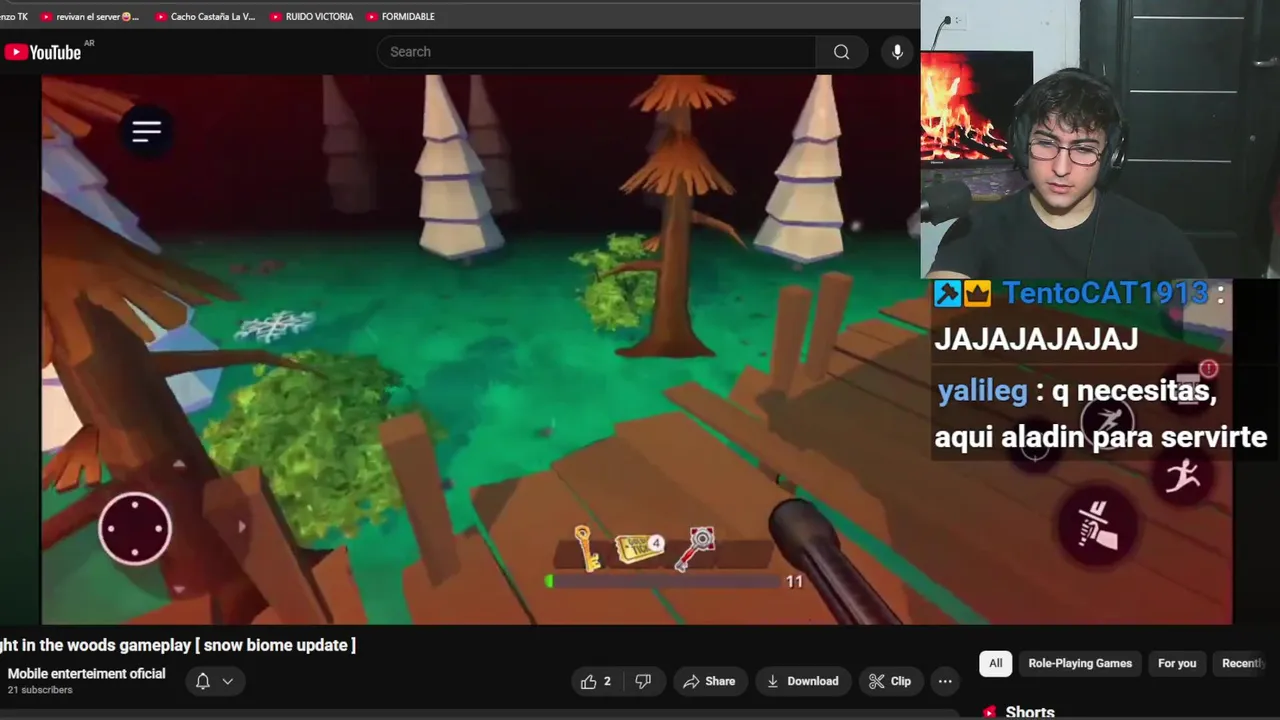Clip the video
1280x720 pixels.
pyautogui.click(x=889, y=681)
